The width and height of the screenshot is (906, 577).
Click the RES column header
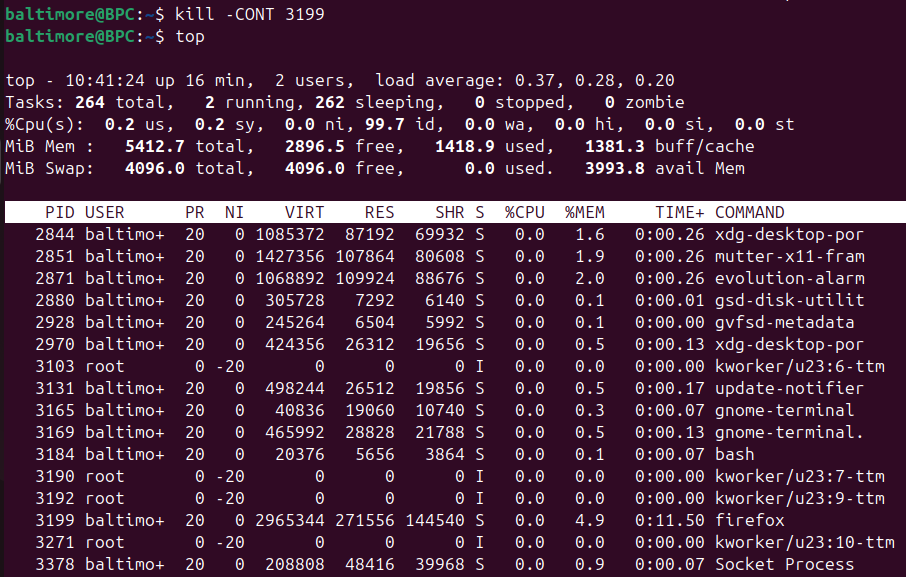pyautogui.click(x=380, y=213)
